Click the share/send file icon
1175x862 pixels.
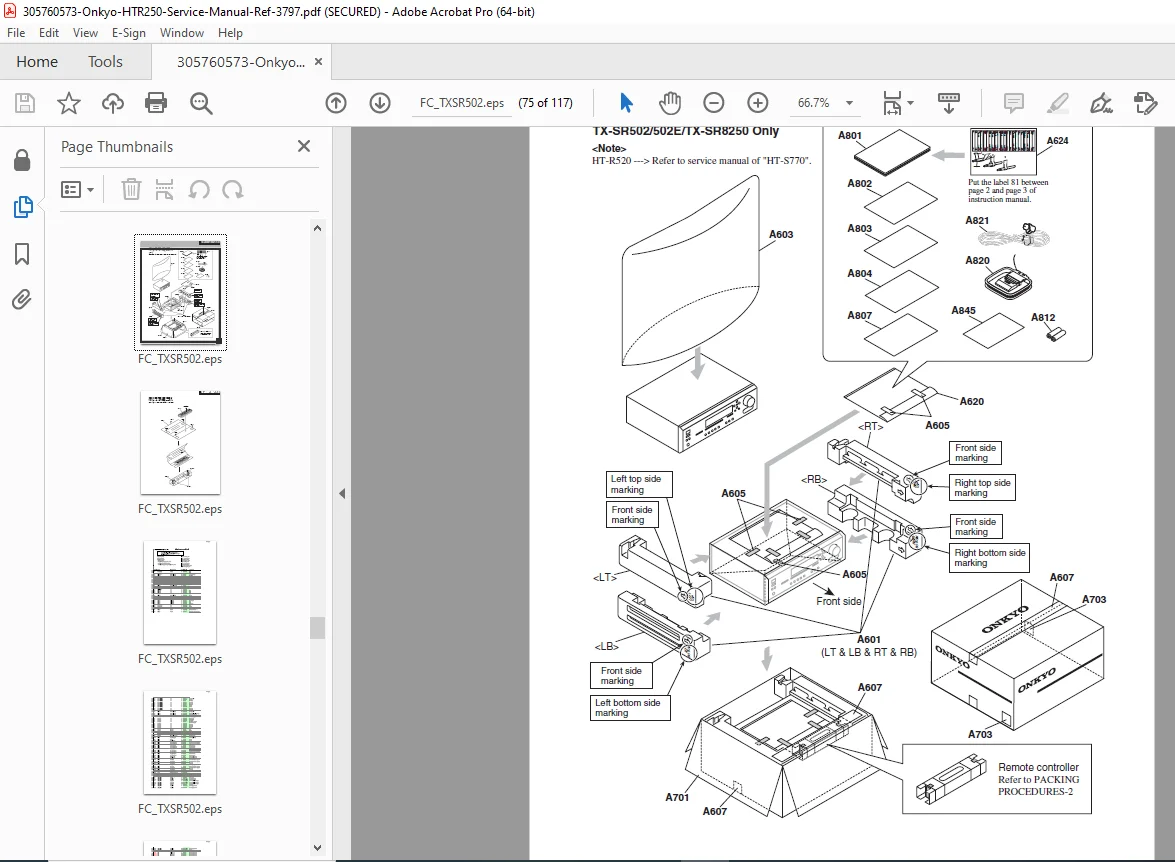pyautogui.click(x=1146, y=103)
